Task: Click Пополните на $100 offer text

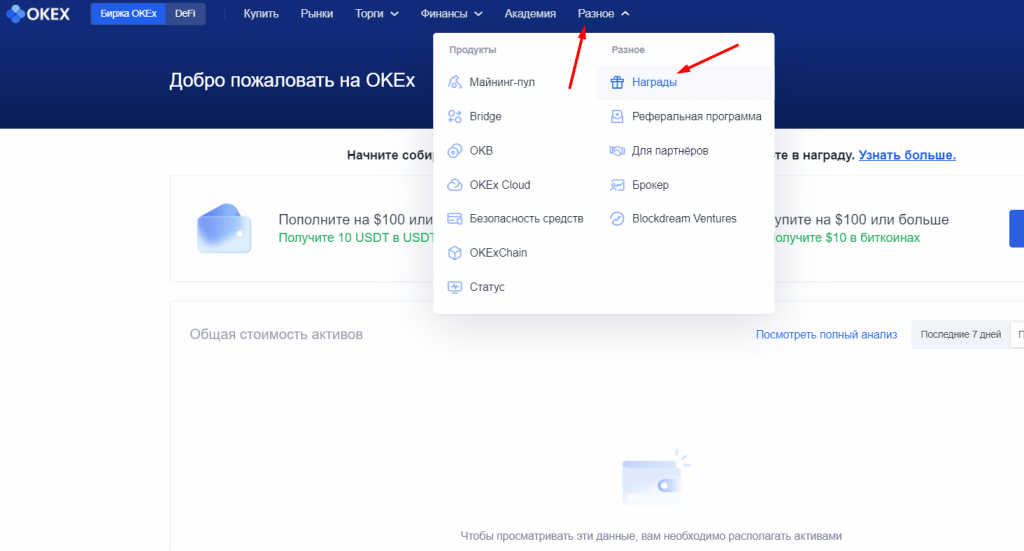Action: pyautogui.click(x=355, y=220)
